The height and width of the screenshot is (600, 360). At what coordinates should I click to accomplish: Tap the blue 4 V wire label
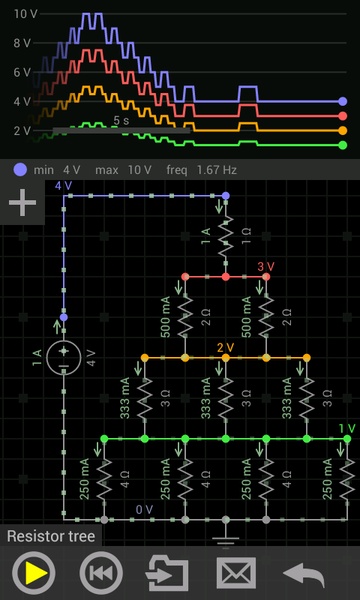click(64, 186)
